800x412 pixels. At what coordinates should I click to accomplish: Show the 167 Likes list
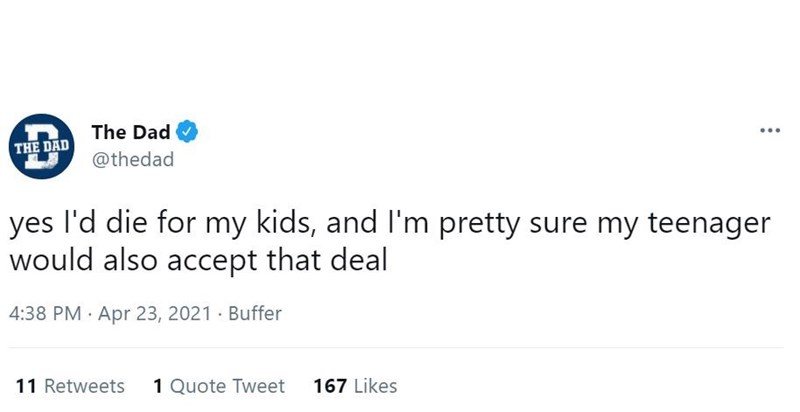[x=355, y=386]
